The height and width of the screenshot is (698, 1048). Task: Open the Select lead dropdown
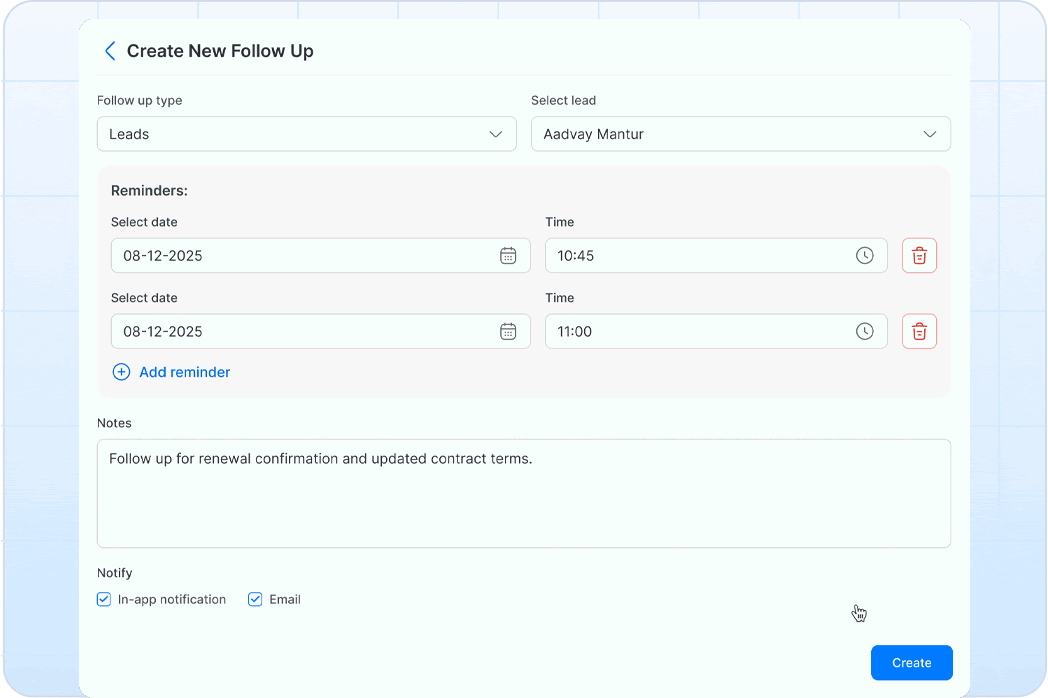click(x=741, y=134)
